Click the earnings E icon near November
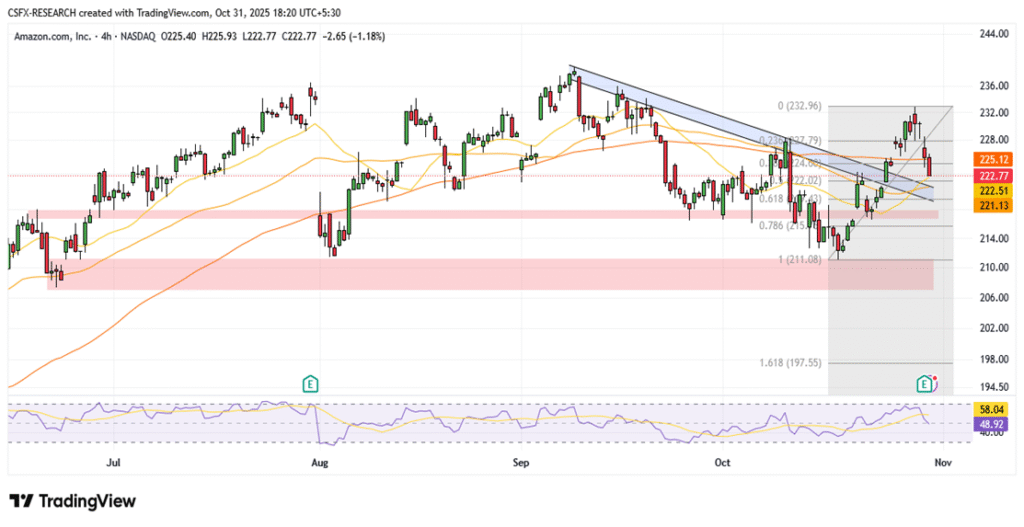This screenshot has width=1024, height=527. click(x=926, y=383)
